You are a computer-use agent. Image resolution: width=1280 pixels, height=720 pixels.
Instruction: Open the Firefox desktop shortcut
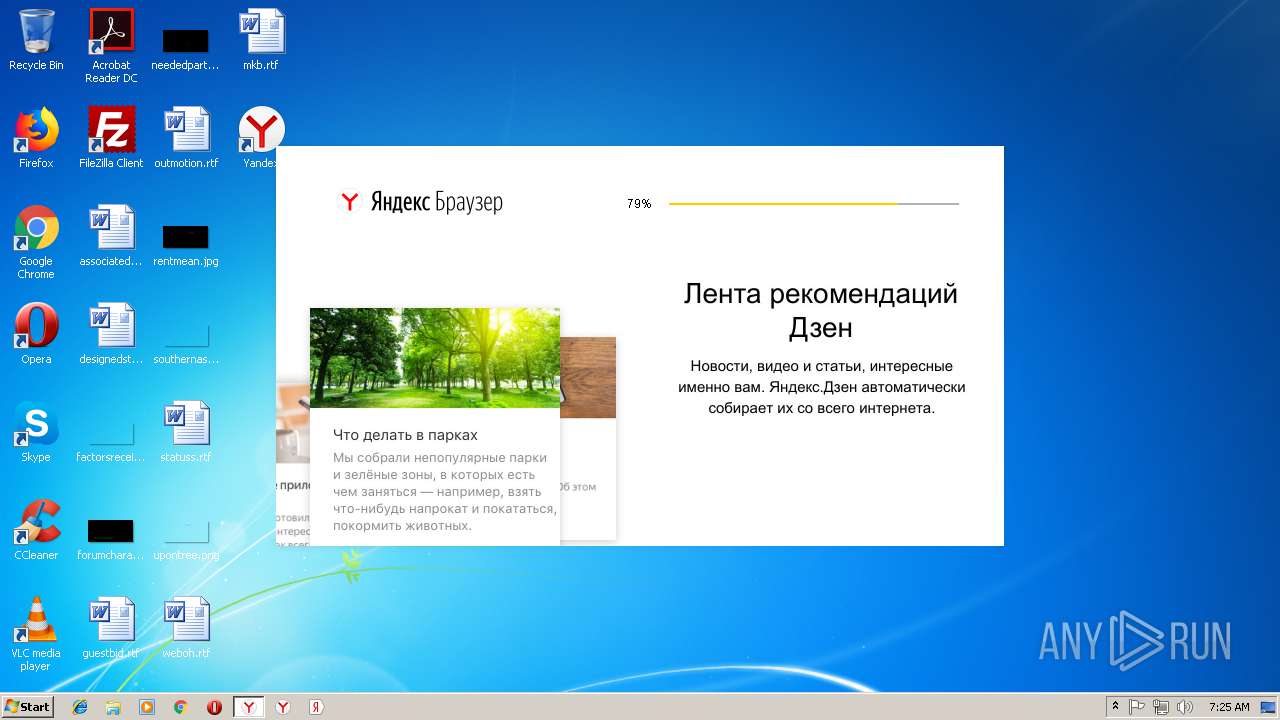[x=36, y=138]
